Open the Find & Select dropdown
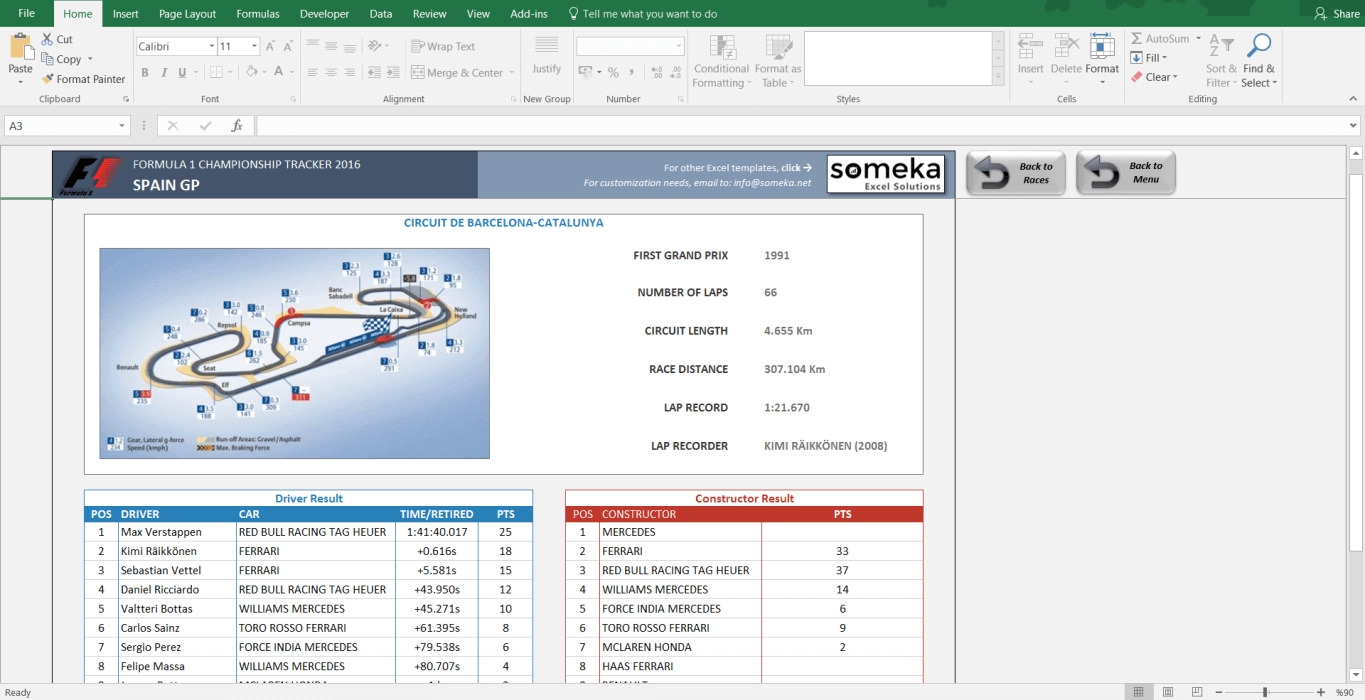This screenshot has height=700, width=1365. [x=1259, y=61]
